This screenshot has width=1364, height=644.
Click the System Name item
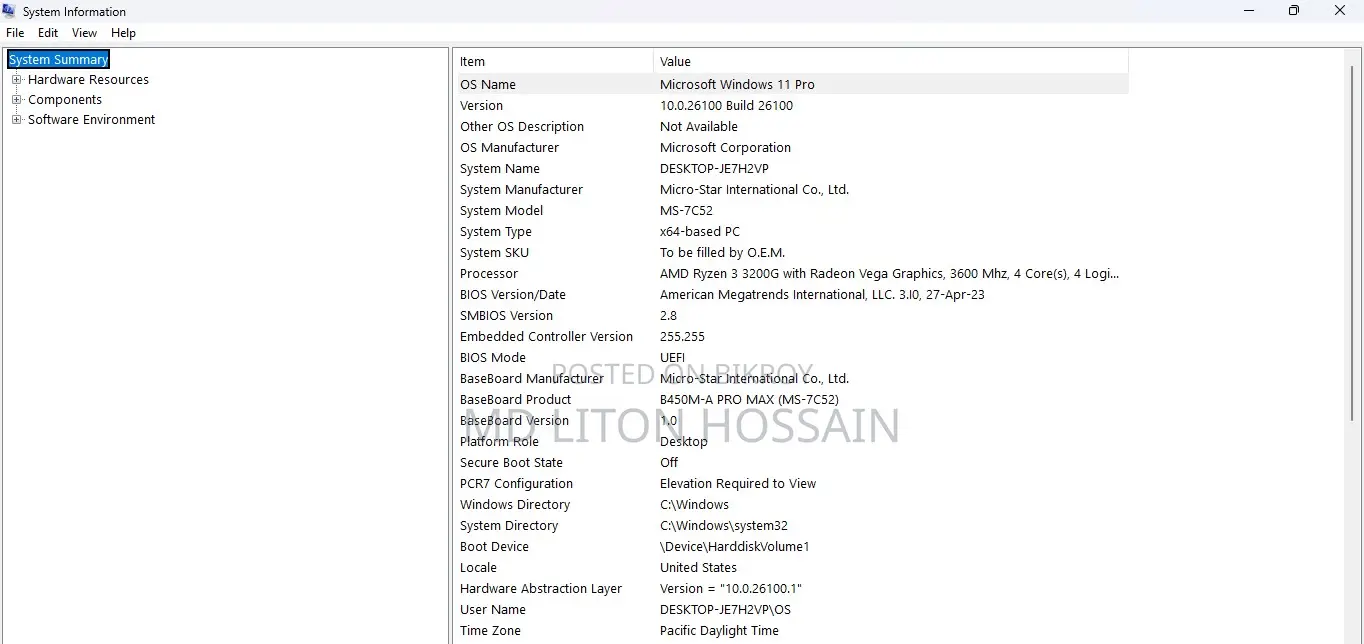pos(499,169)
